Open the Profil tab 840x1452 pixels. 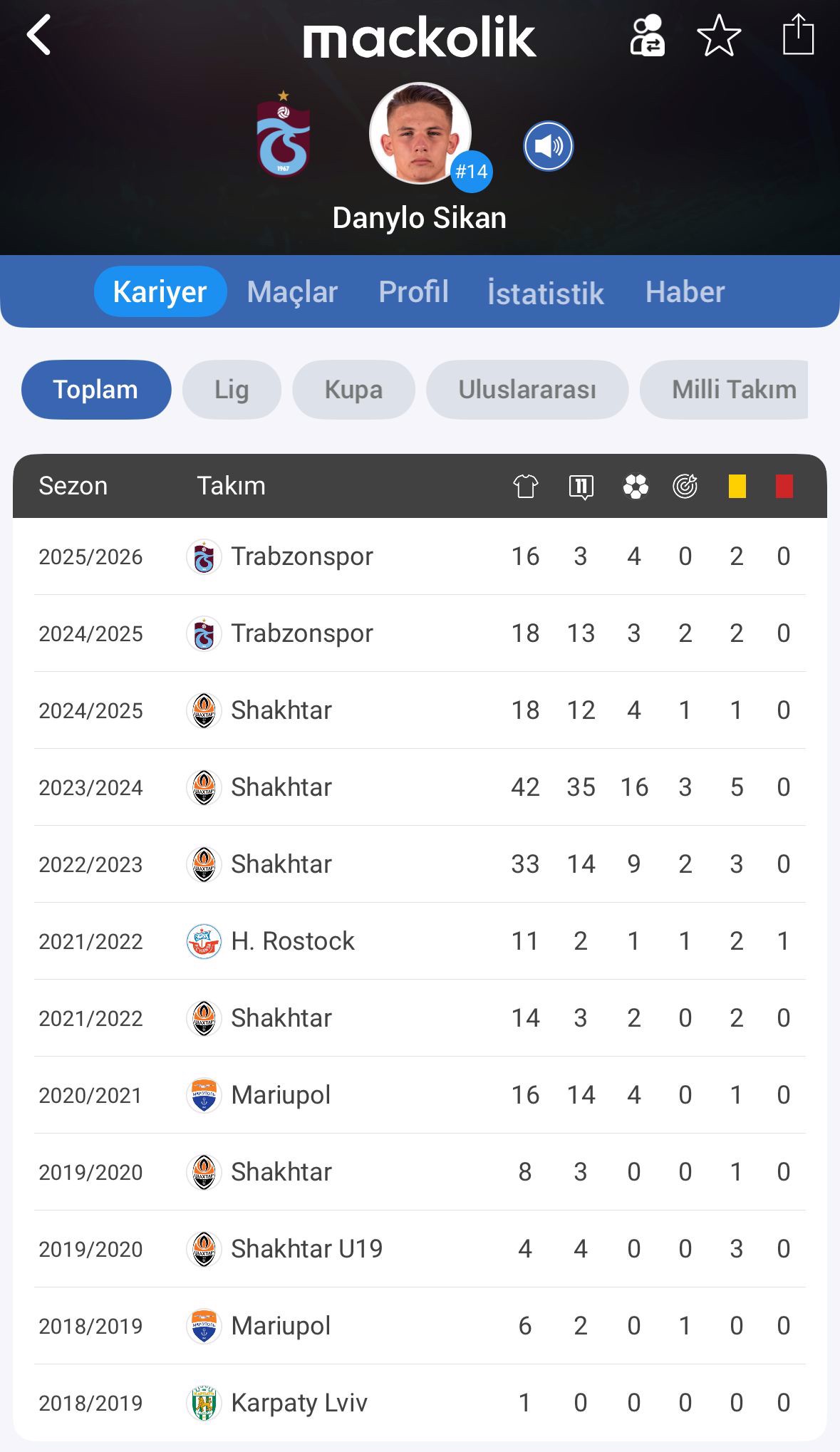[x=413, y=292]
